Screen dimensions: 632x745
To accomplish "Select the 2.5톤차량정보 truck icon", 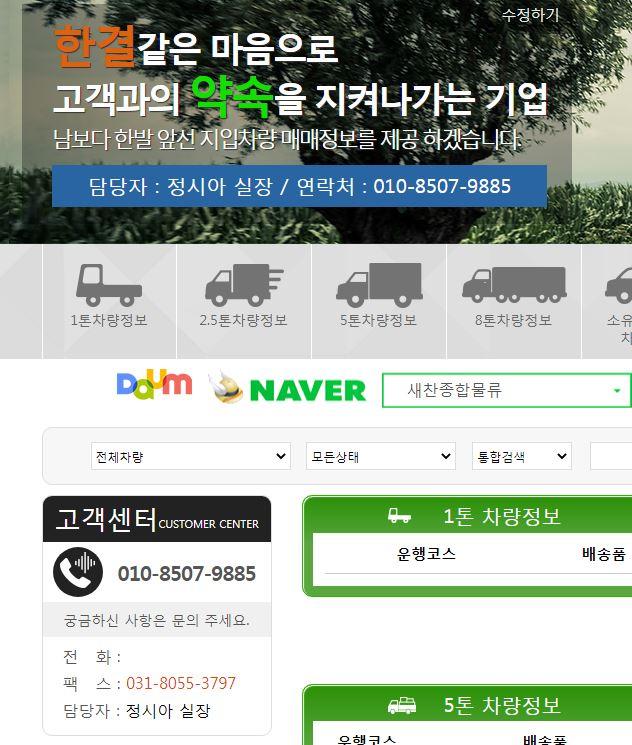I will pyautogui.click(x=244, y=285).
